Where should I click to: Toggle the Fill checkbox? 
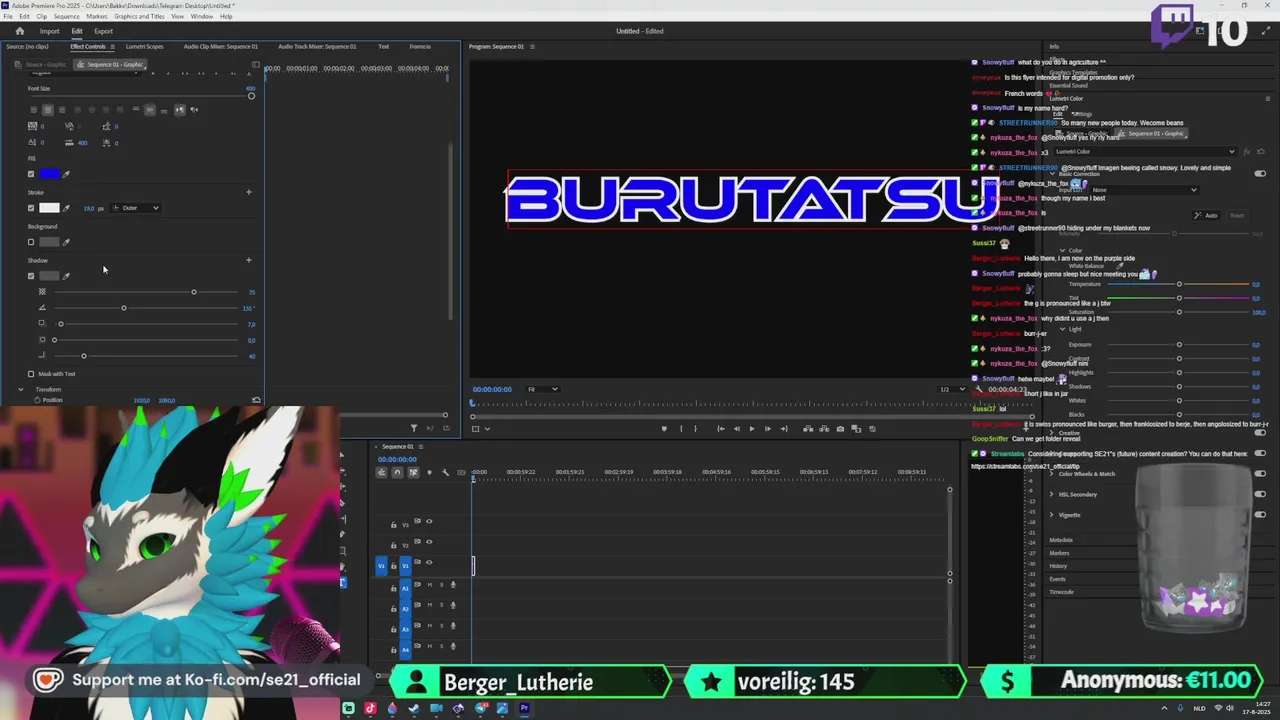click(31, 174)
